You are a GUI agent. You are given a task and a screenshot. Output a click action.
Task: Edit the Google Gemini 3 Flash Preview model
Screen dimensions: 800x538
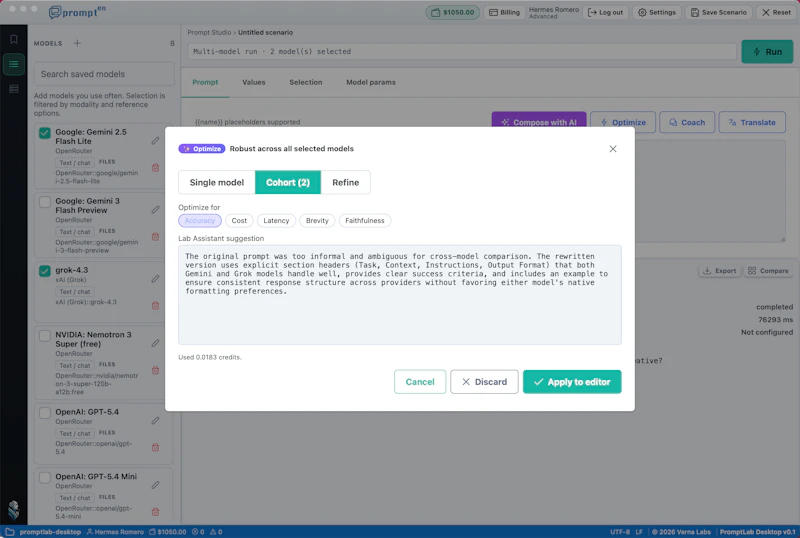(155, 209)
